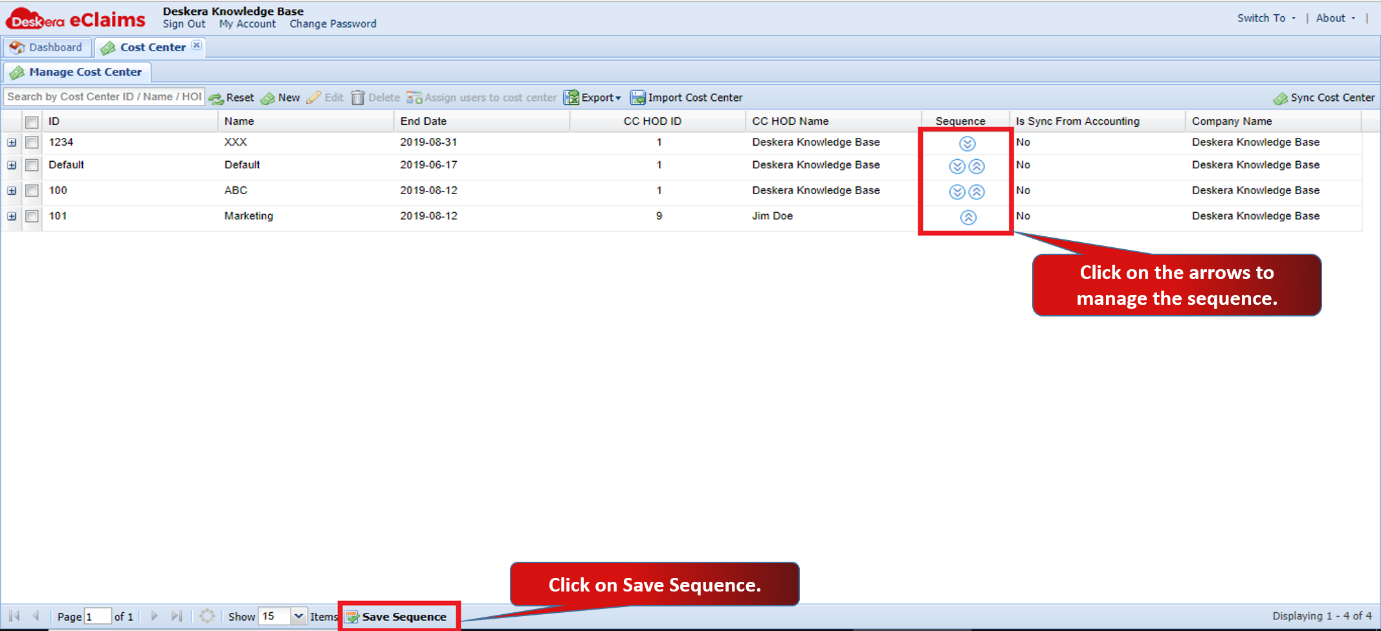Click the Reset search icon
This screenshot has height=631, width=1381.
[216, 98]
